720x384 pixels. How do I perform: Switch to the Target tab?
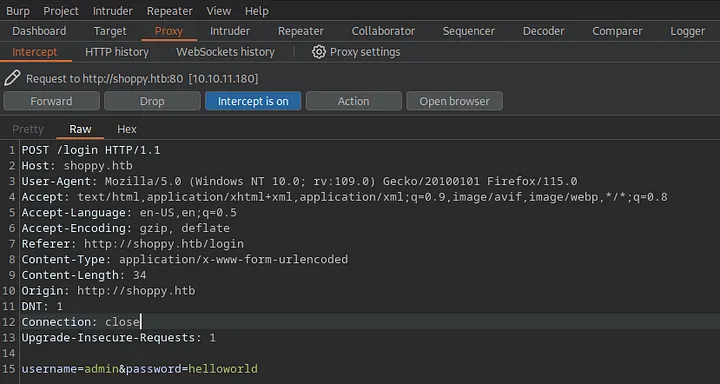coord(110,31)
